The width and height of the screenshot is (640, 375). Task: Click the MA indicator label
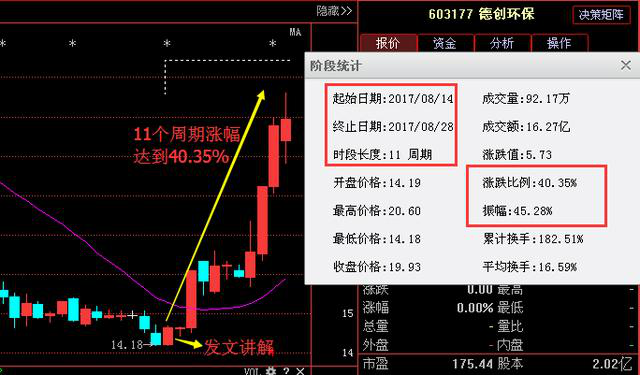click(295, 32)
